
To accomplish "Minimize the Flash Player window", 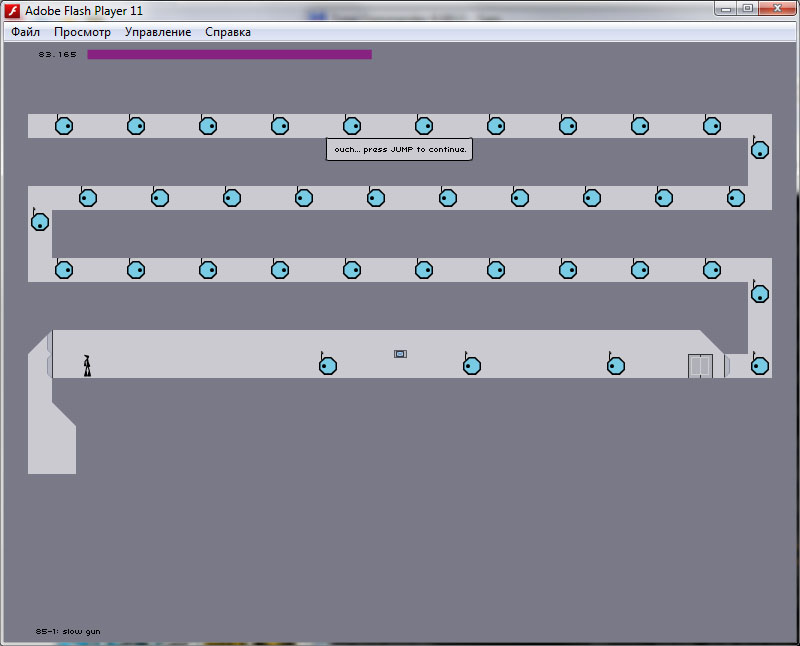I will (x=726, y=9).
